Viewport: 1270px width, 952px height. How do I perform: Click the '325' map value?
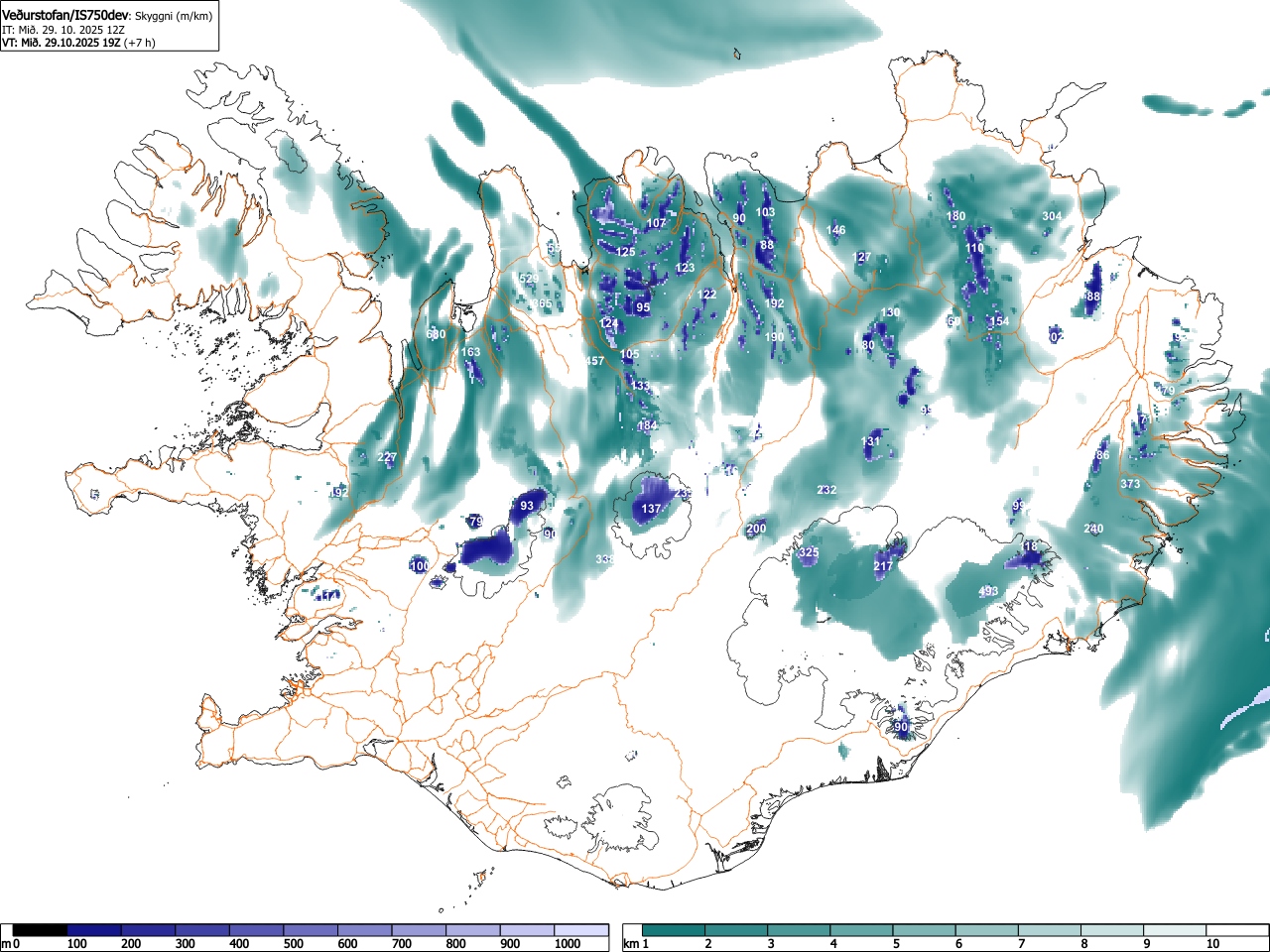click(x=809, y=552)
